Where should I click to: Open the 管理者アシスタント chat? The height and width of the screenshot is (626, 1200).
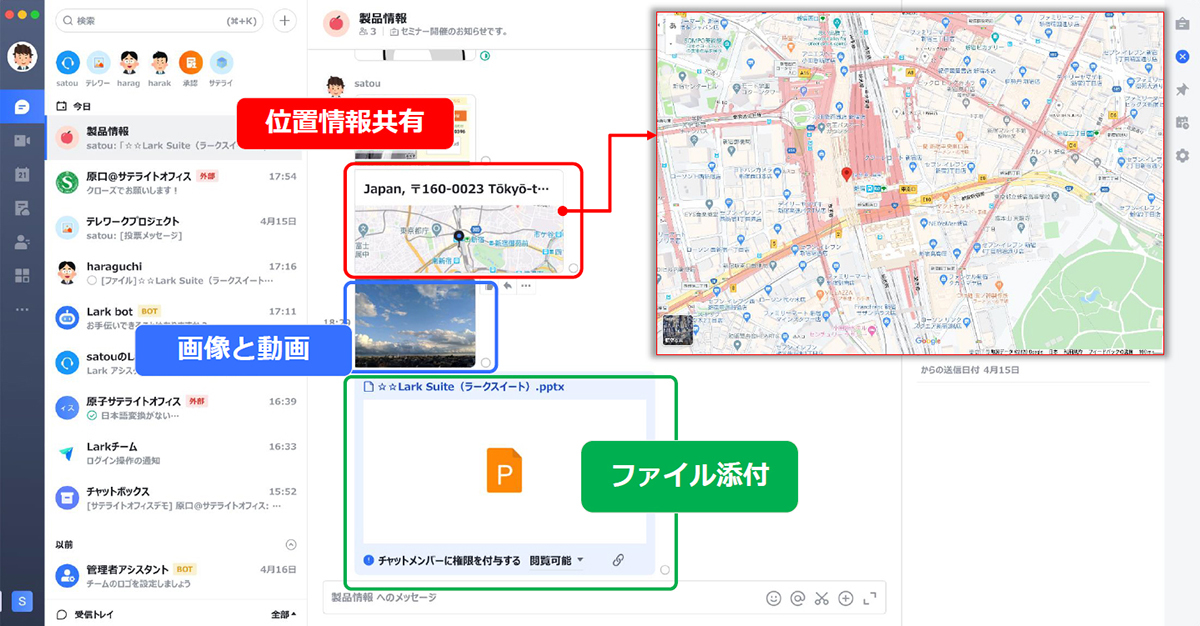[x=174, y=575]
